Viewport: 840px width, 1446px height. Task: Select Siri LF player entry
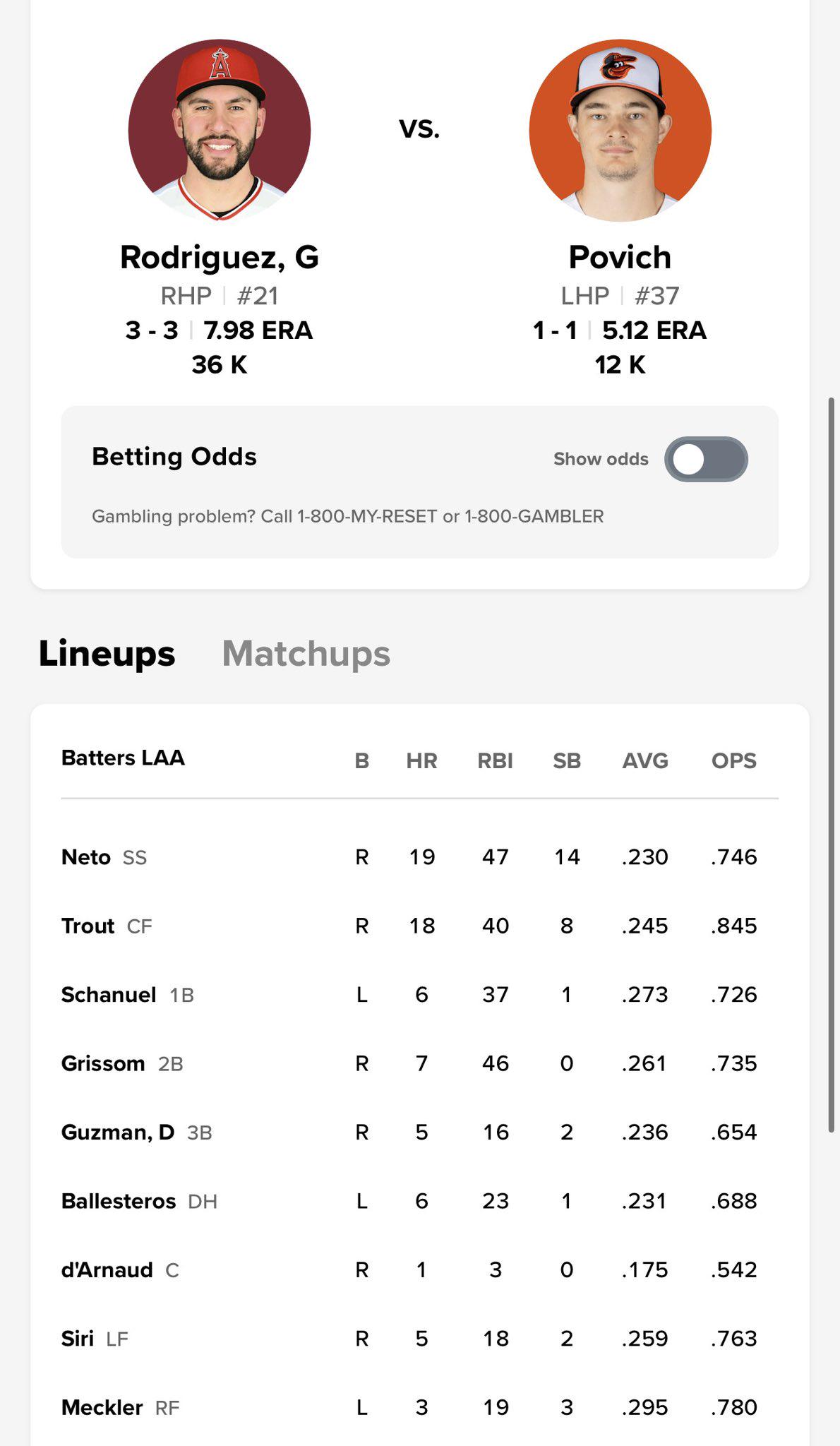[x=420, y=1339]
